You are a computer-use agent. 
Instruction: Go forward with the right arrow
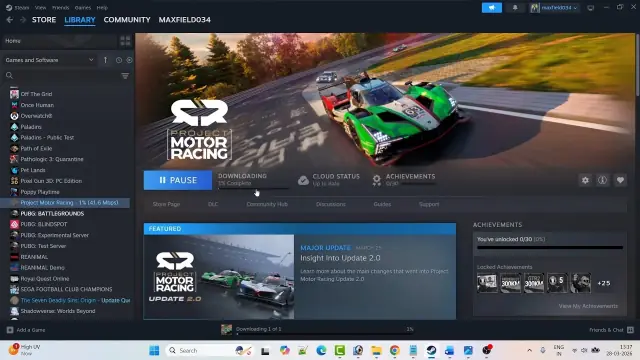pos(23,20)
